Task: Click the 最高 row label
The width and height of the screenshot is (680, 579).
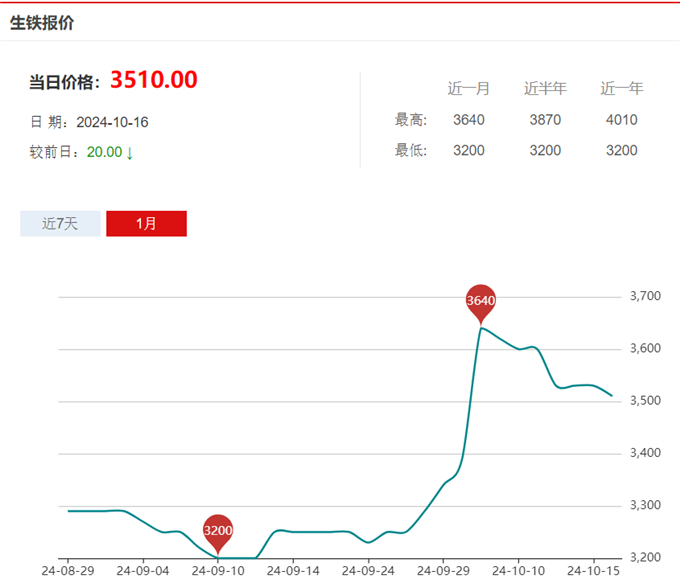Action: (x=411, y=120)
